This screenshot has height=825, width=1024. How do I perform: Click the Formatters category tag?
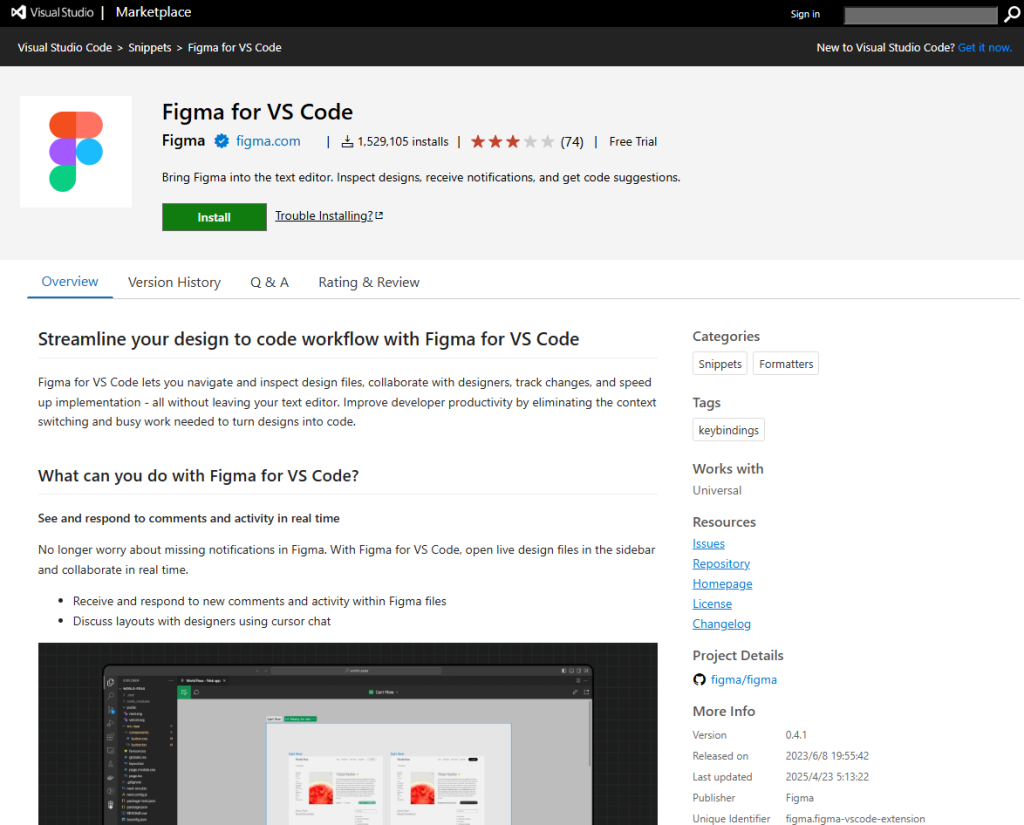pyautogui.click(x=786, y=364)
